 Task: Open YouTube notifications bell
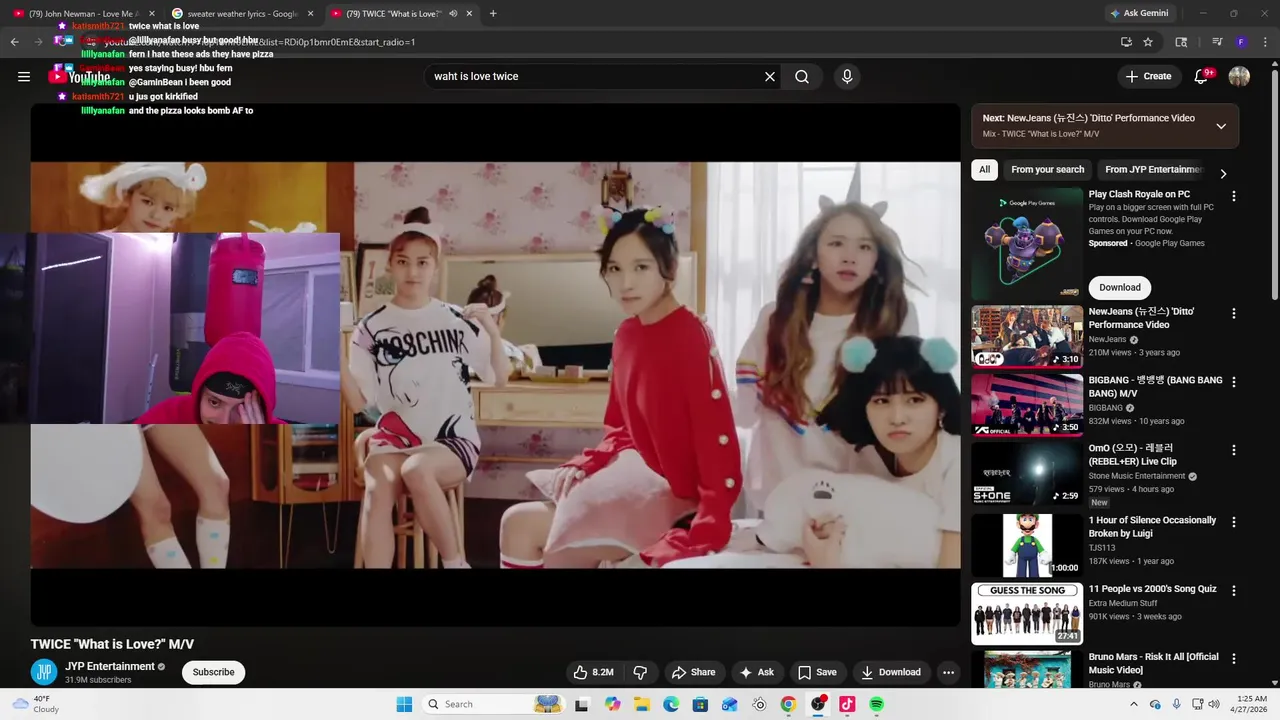[x=1201, y=77]
